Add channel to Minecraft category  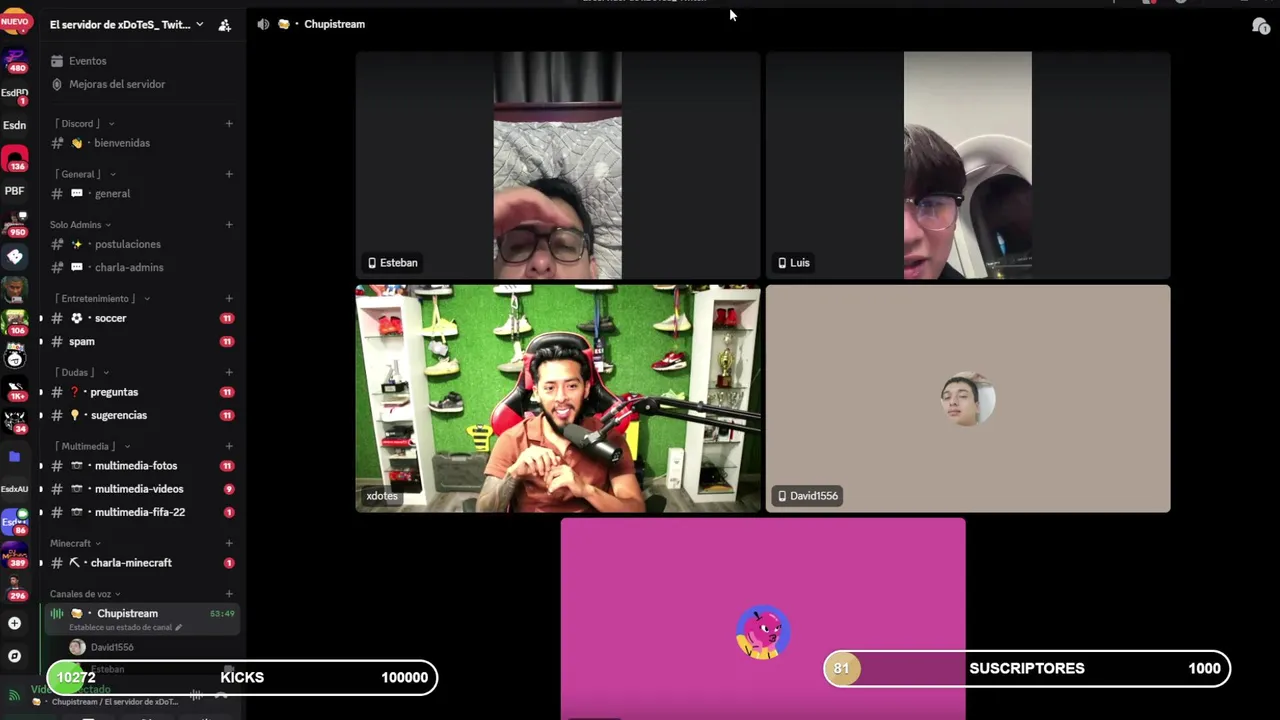[229, 543]
